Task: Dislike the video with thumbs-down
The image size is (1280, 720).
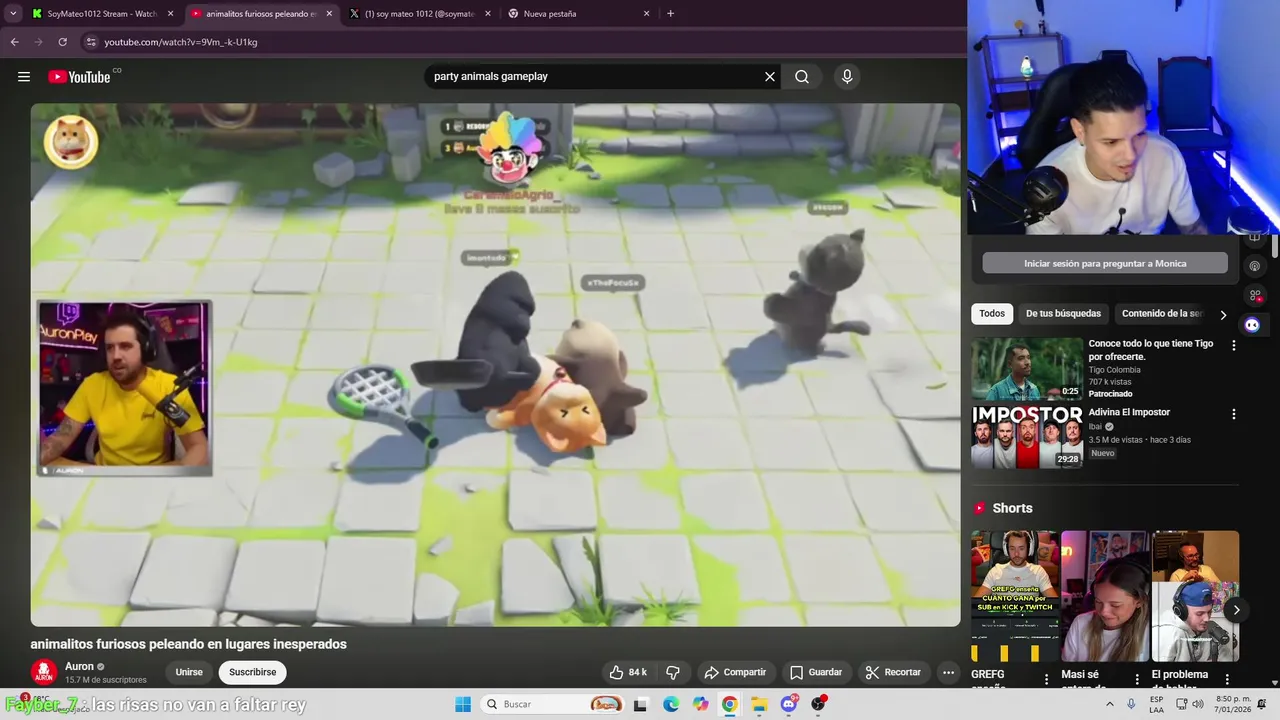Action: tap(673, 672)
